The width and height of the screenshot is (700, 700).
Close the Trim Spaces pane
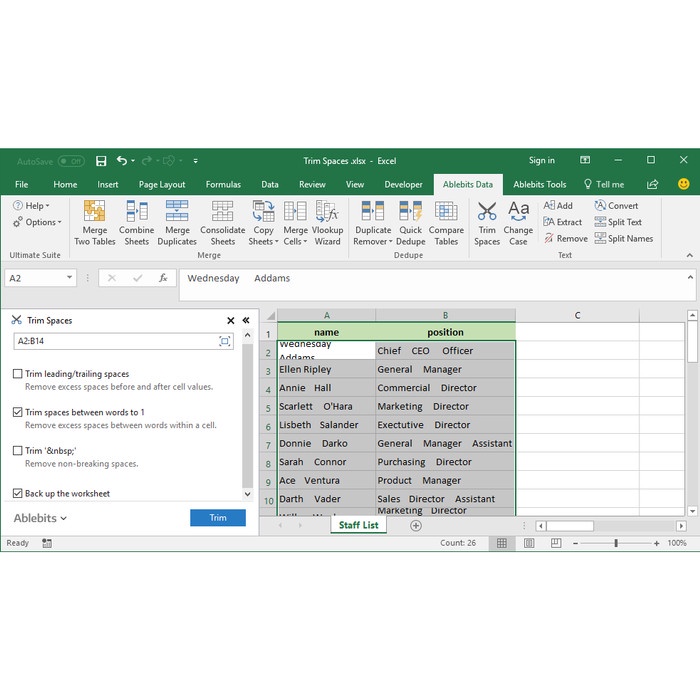pyautogui.click(x=230, y=321)
